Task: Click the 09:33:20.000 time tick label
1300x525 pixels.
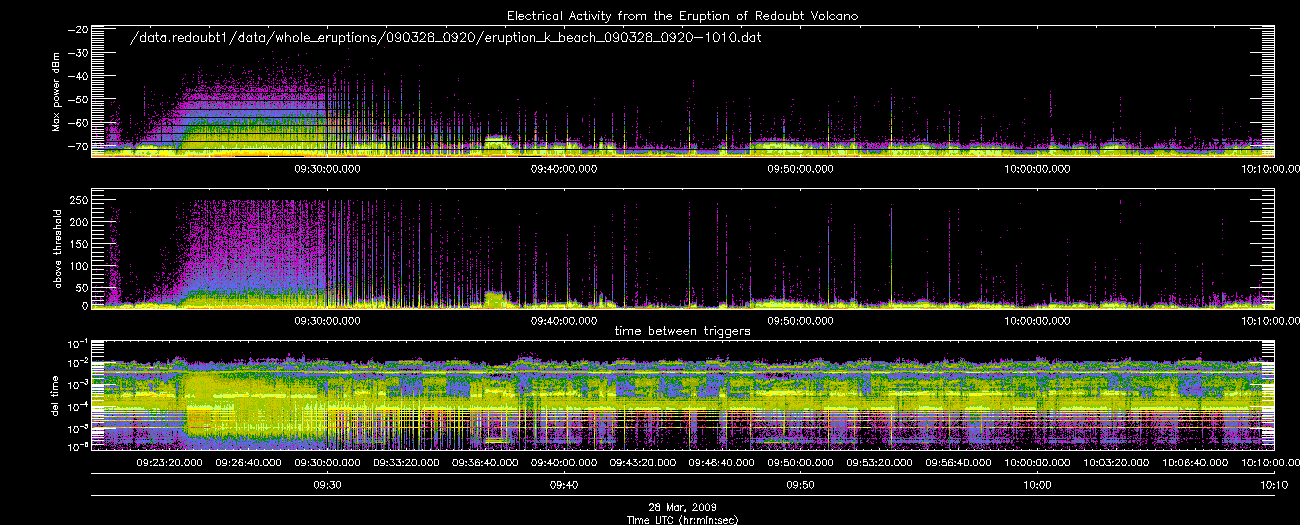Action: pos(407,463)
